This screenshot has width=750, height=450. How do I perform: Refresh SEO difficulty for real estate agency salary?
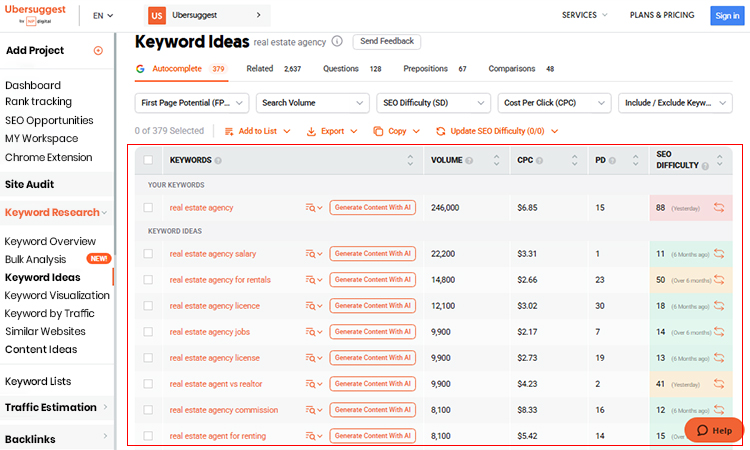pos(719,253)
